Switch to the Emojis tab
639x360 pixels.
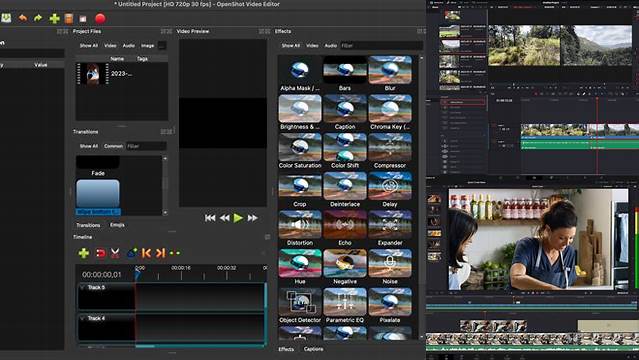(x=117, y=225)
